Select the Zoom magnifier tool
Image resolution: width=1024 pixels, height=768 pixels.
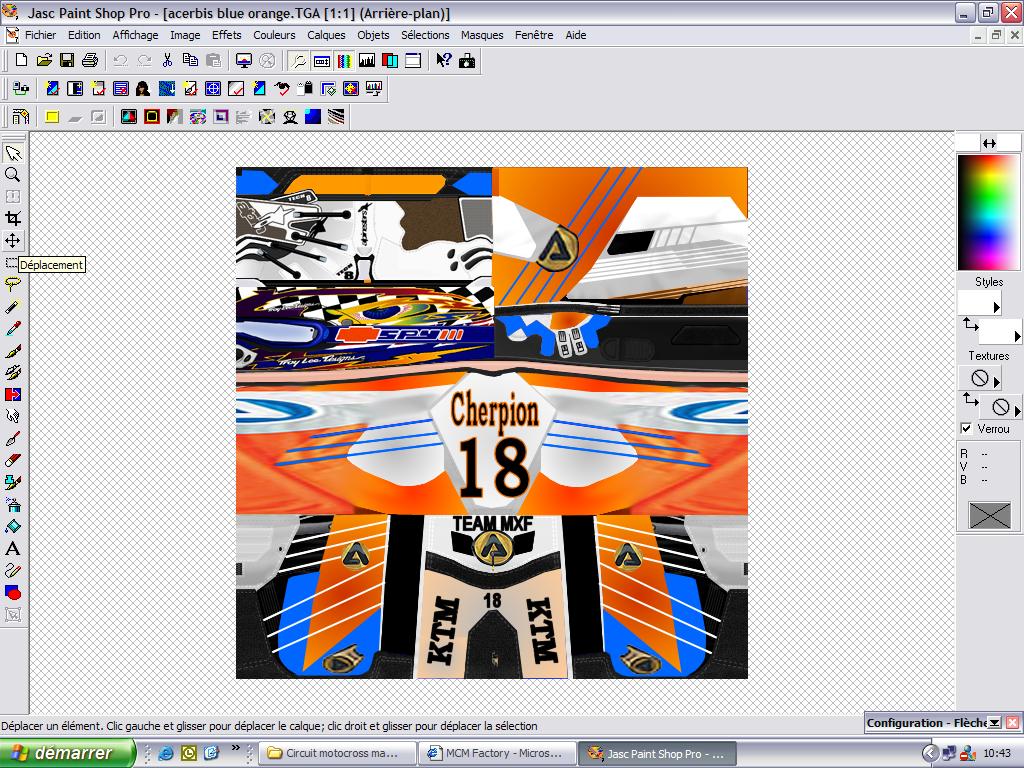tap(13, 175)
